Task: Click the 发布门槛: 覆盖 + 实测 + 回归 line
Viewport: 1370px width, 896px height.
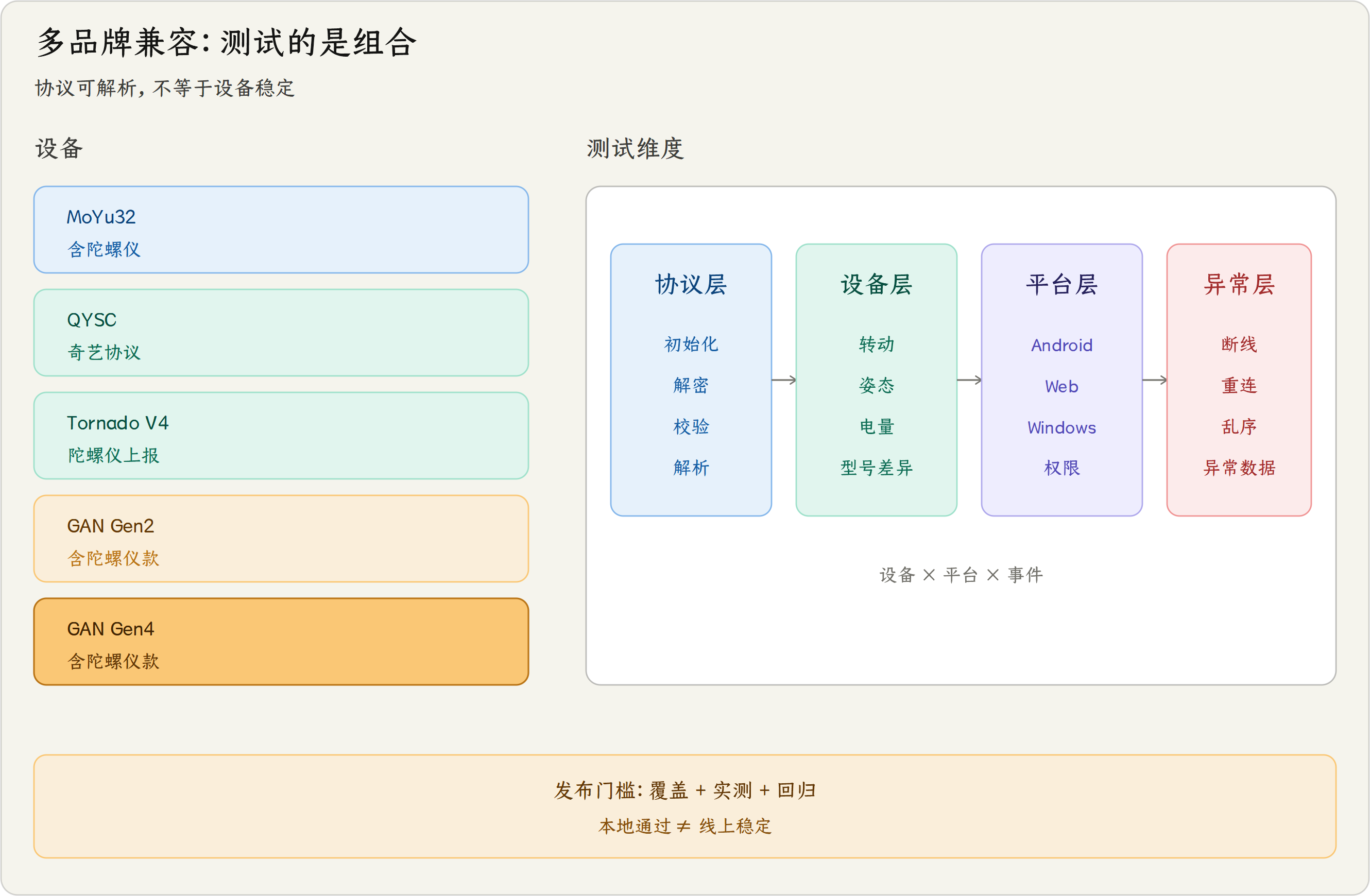Action: [x=684, y=790]
